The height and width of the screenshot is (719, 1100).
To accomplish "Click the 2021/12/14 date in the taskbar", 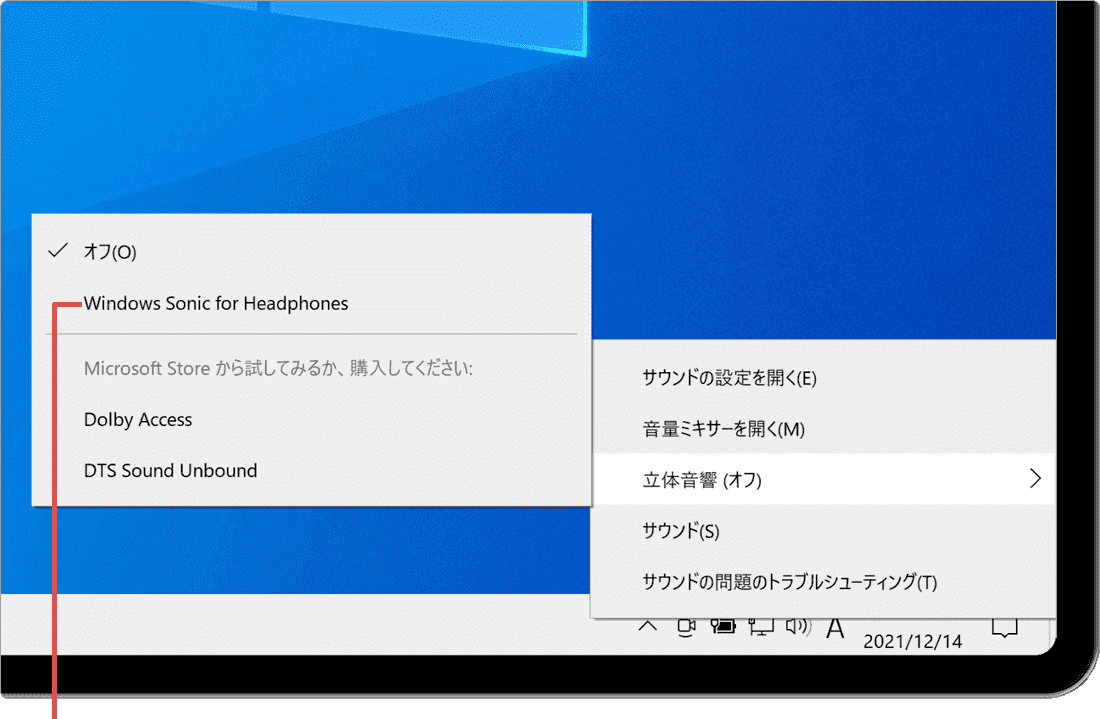I will point(912,640).
